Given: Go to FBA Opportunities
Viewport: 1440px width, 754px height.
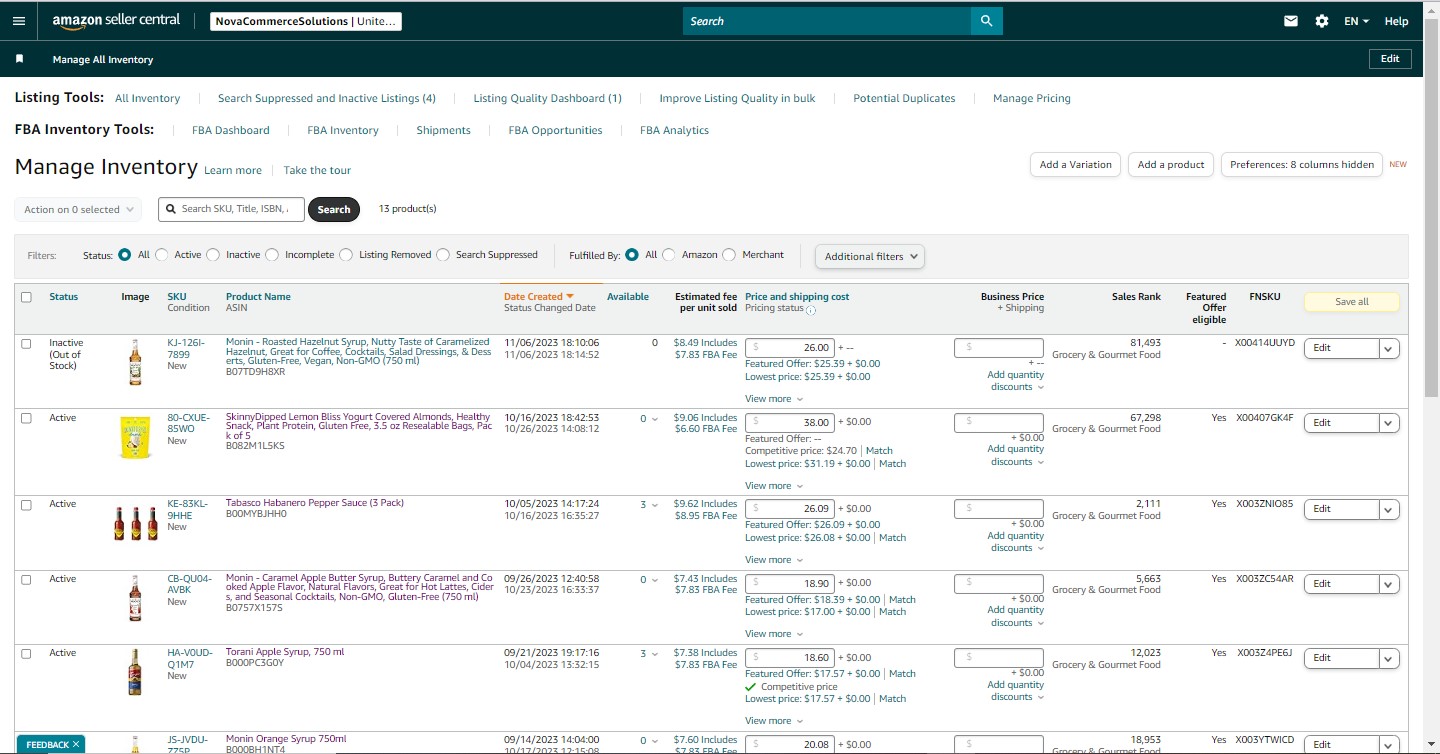Looking at the screenshot, I should tap(555, 130).
